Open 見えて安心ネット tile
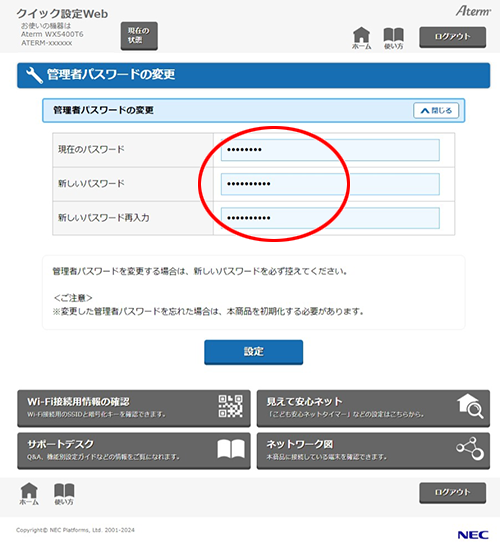 (x=373, y=408)
